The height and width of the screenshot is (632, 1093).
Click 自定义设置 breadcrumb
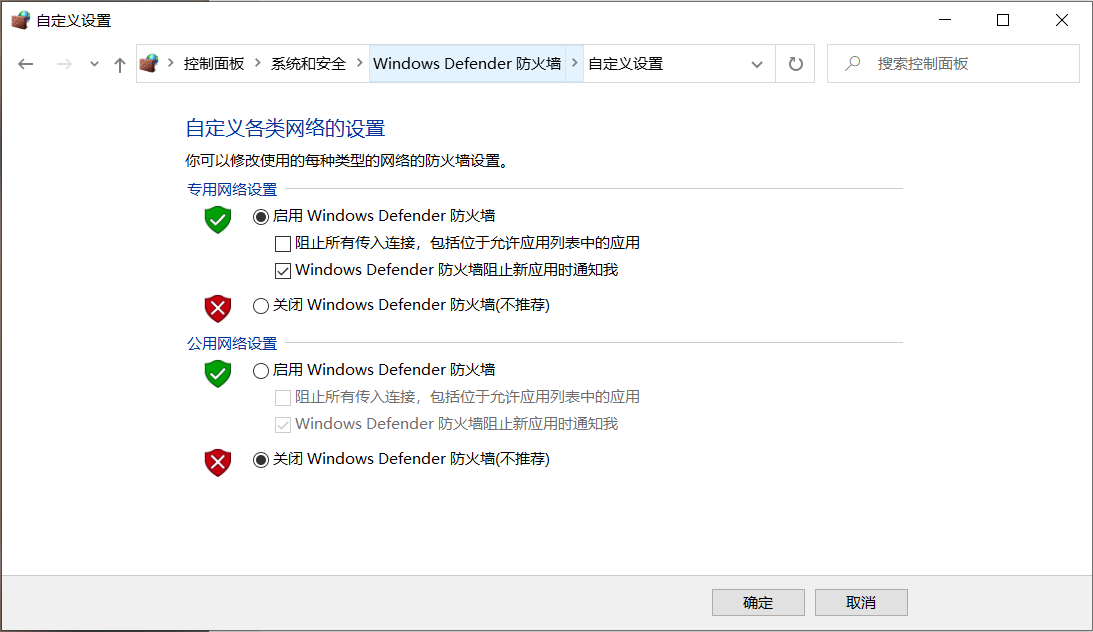(x=626, y=64)
